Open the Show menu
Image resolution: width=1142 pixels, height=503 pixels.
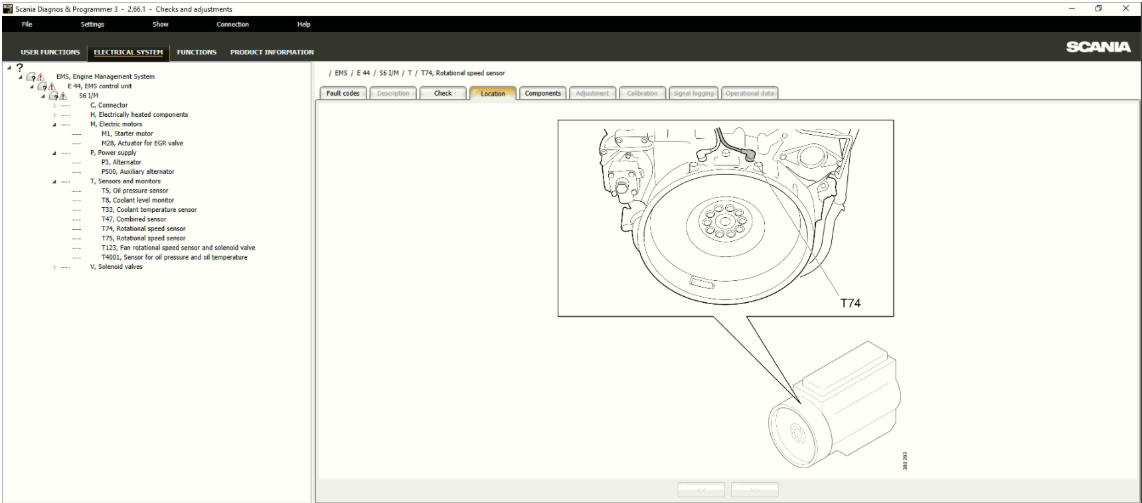click(x=160, y=24)
